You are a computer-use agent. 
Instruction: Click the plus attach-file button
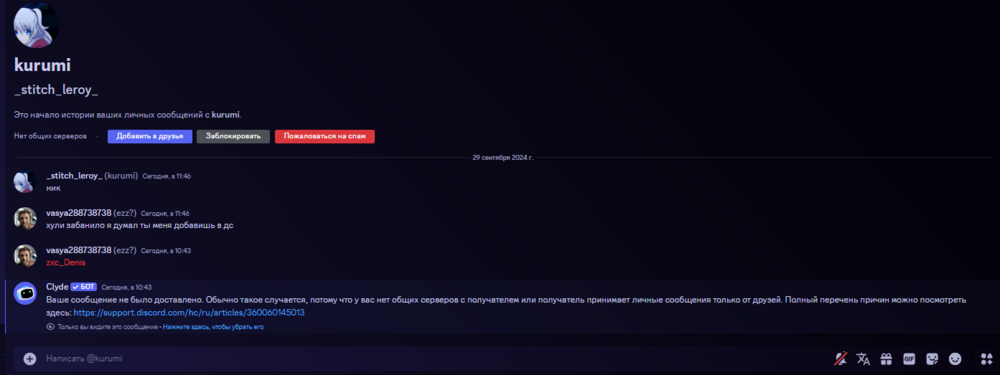pos(29,358)
